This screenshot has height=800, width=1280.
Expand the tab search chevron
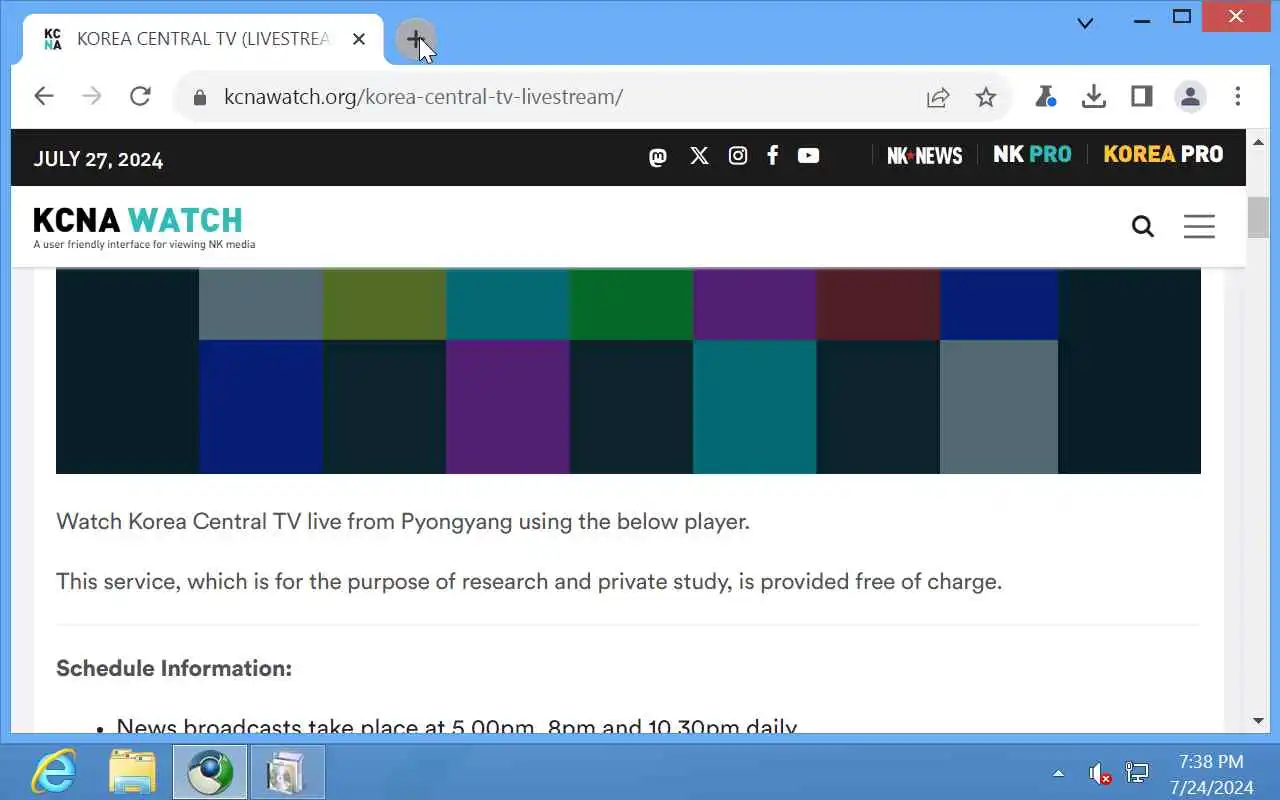pos(1085,23)
